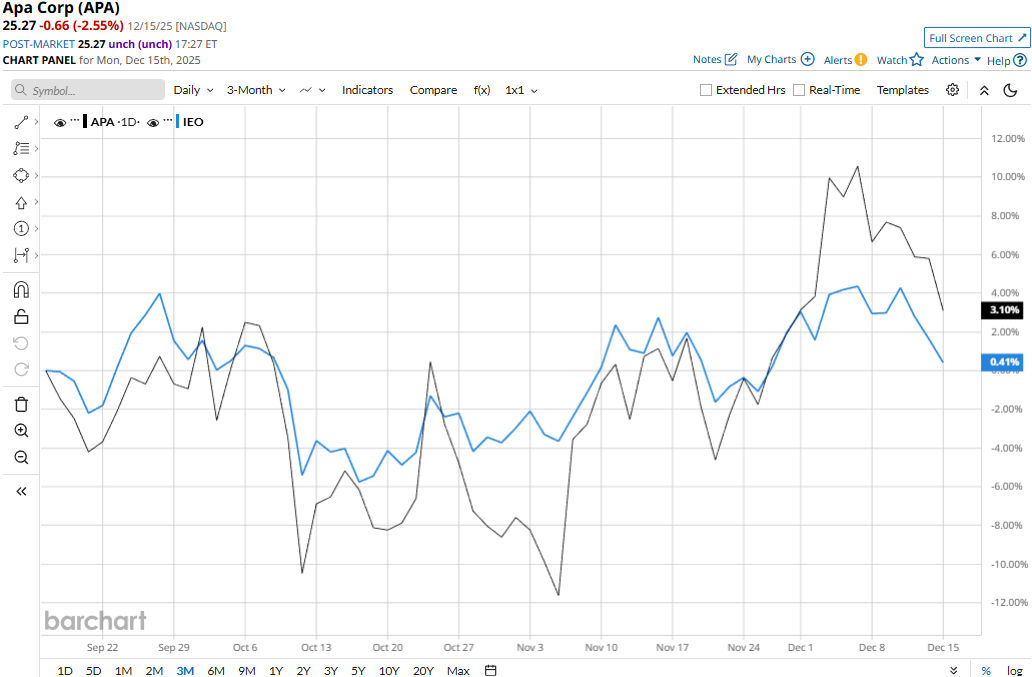Zoom out of the chart
Screen dimensions: 1032x677
coord(21,457)
